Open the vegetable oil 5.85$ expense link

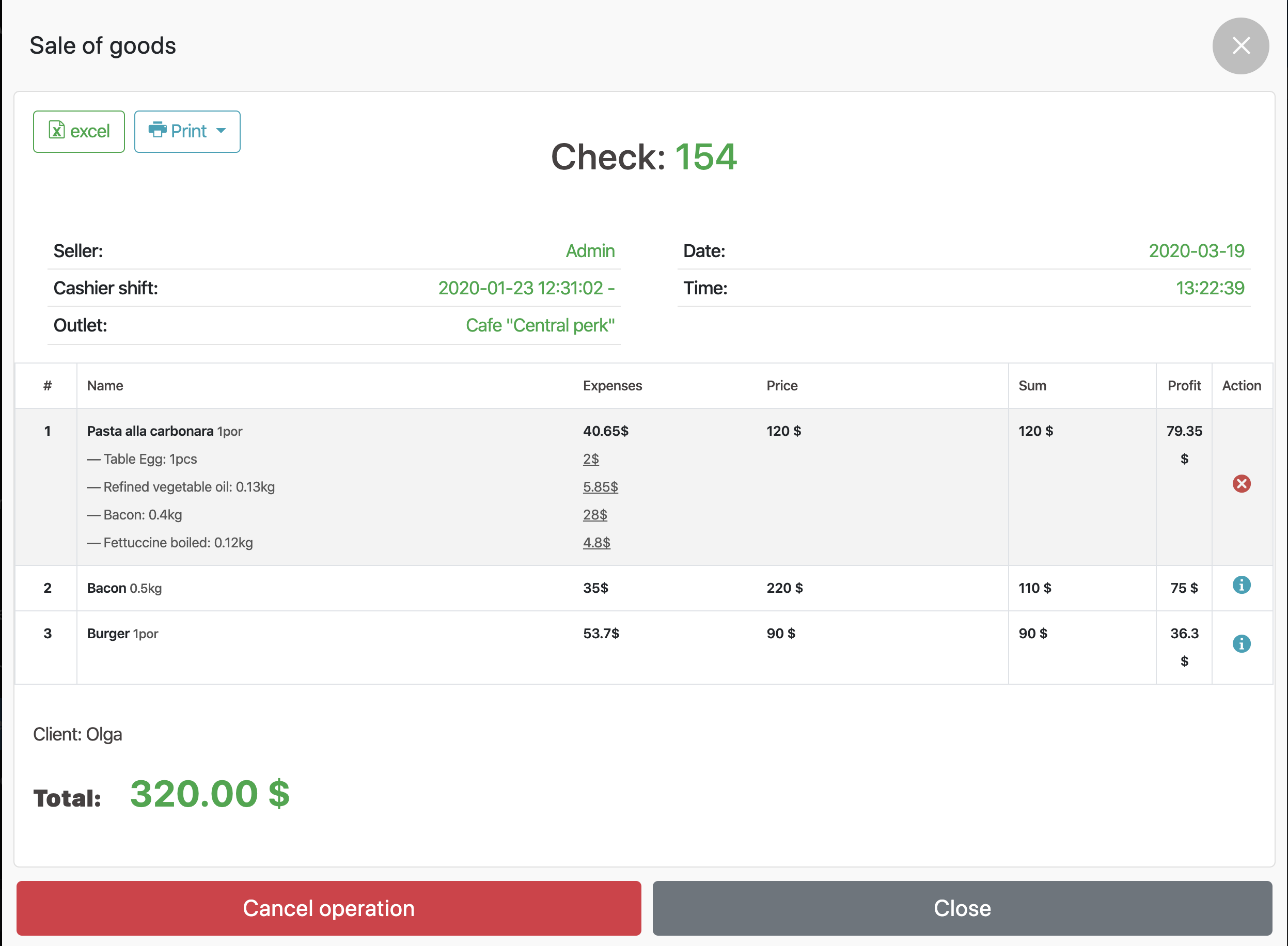coord(600,487)
